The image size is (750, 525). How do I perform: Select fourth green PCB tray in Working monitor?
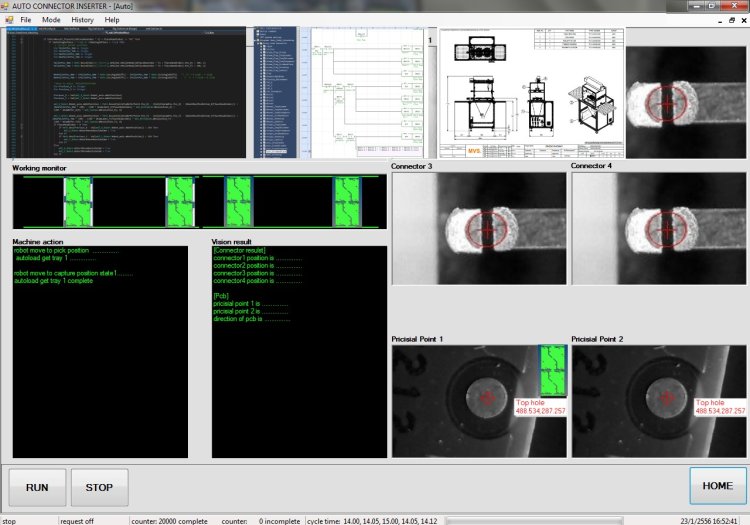346,201
